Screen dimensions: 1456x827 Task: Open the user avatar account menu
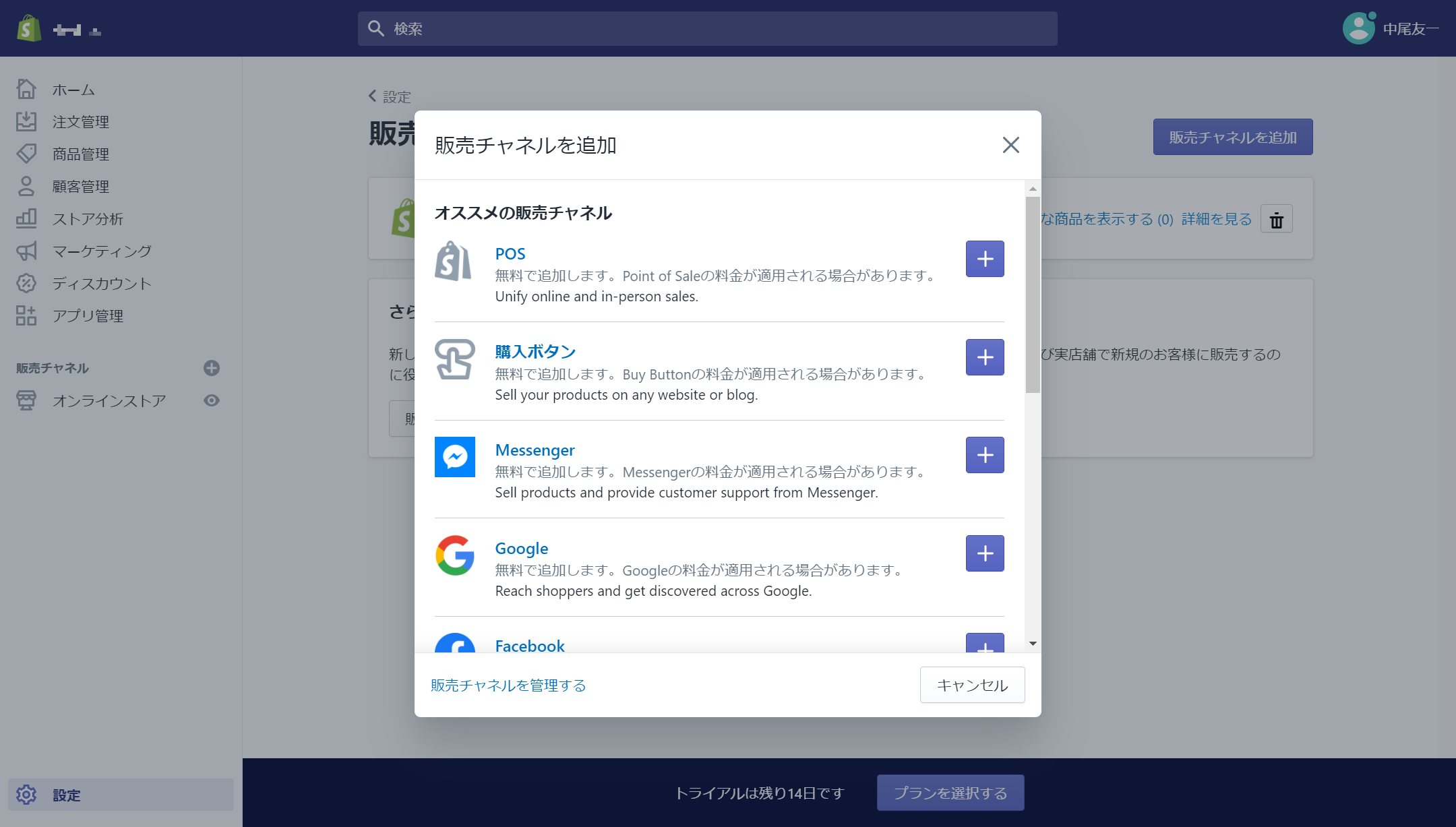pyautogui.click(x=1358, y=28)
